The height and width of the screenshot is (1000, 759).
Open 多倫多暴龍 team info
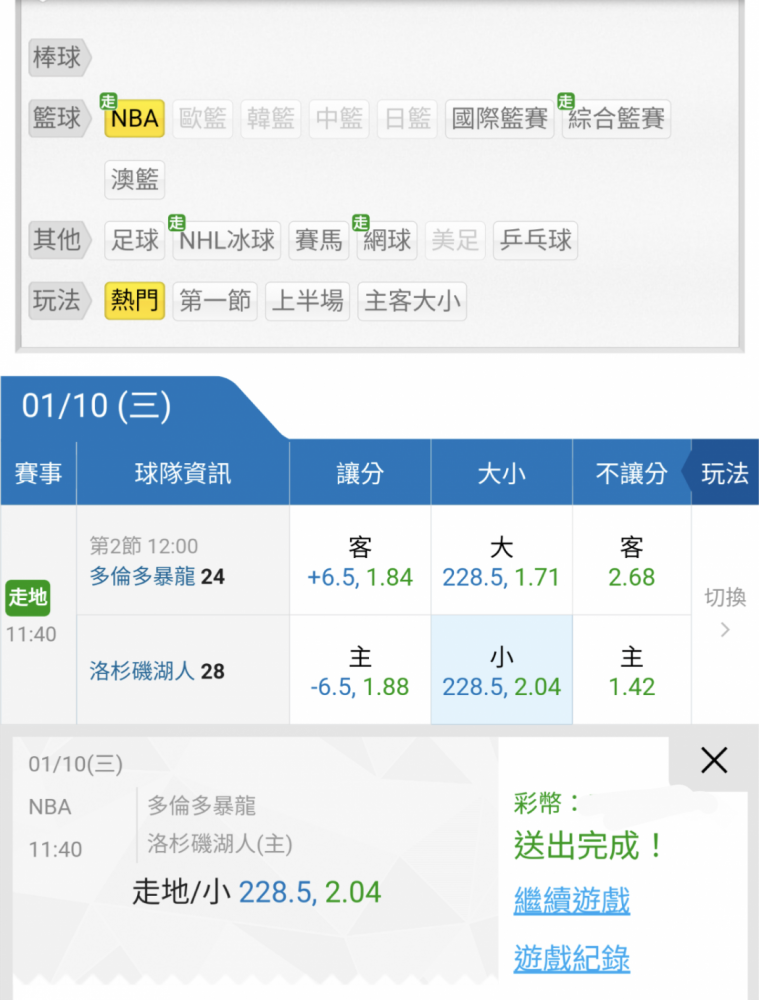tap(142, 577)
